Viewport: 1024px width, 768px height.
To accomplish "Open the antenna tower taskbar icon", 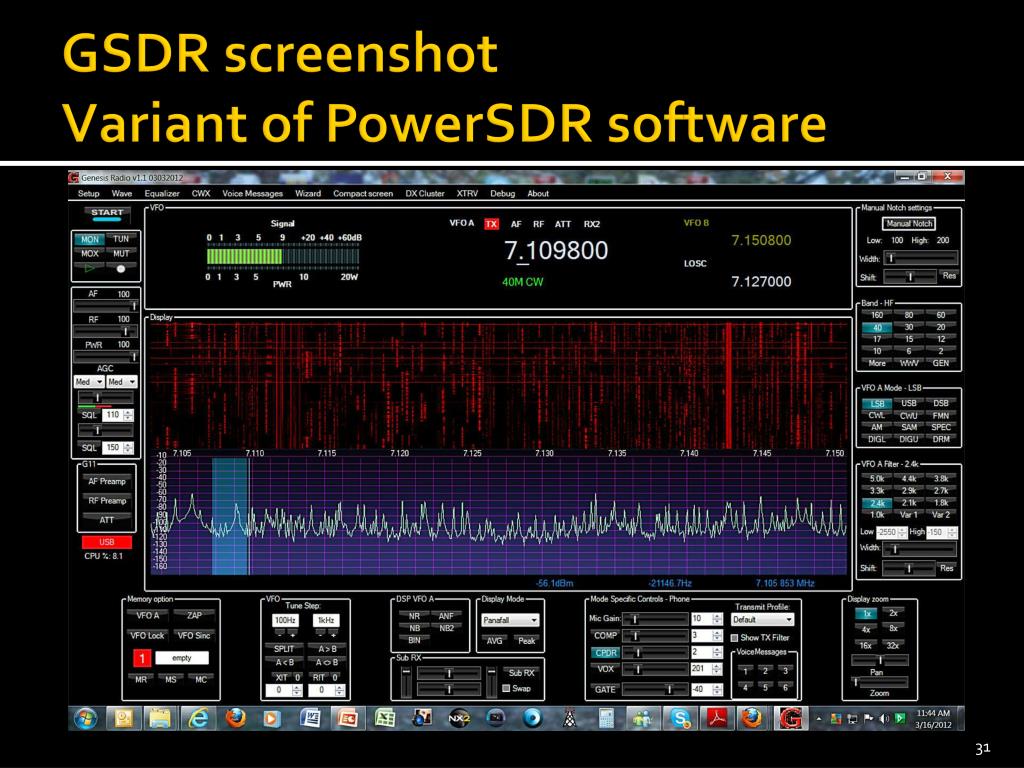I will [x=570, y=718].
